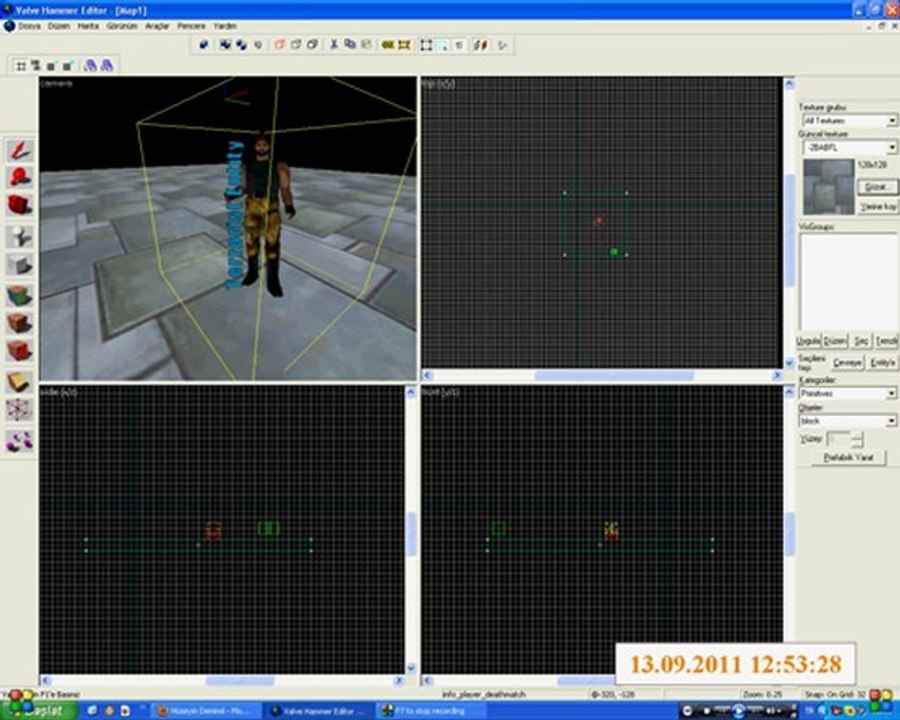Image resolution: width=900 pixels, height=720 pixels.
Task: Click the Show All Hidden Objects icon
Action: pyautogui.click(x=313, y=45)
